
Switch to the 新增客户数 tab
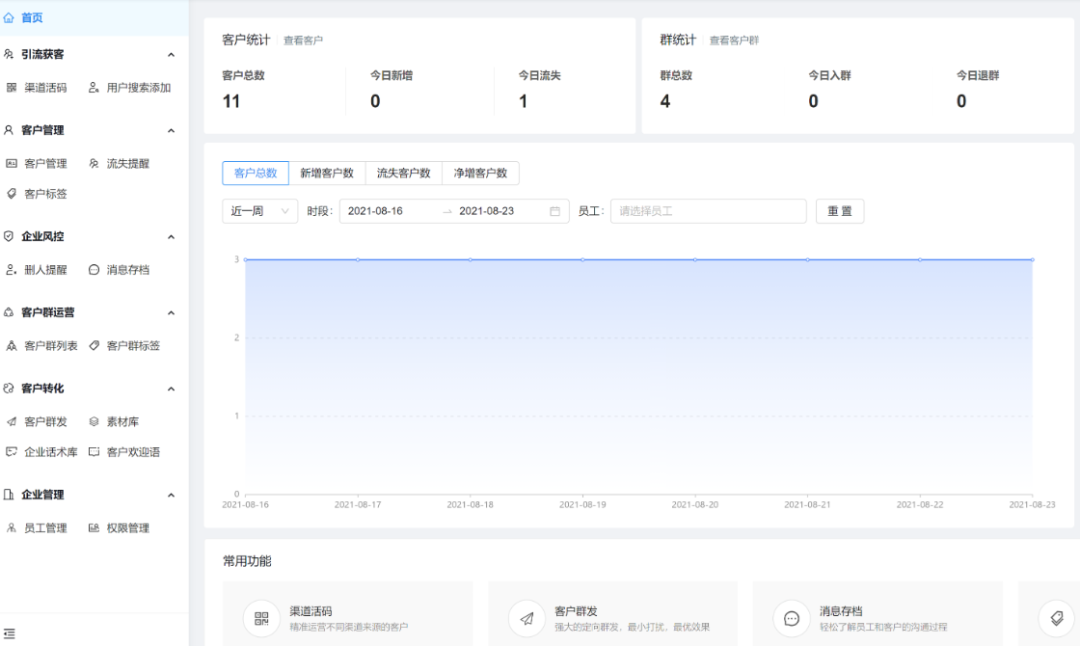point(327,173)
